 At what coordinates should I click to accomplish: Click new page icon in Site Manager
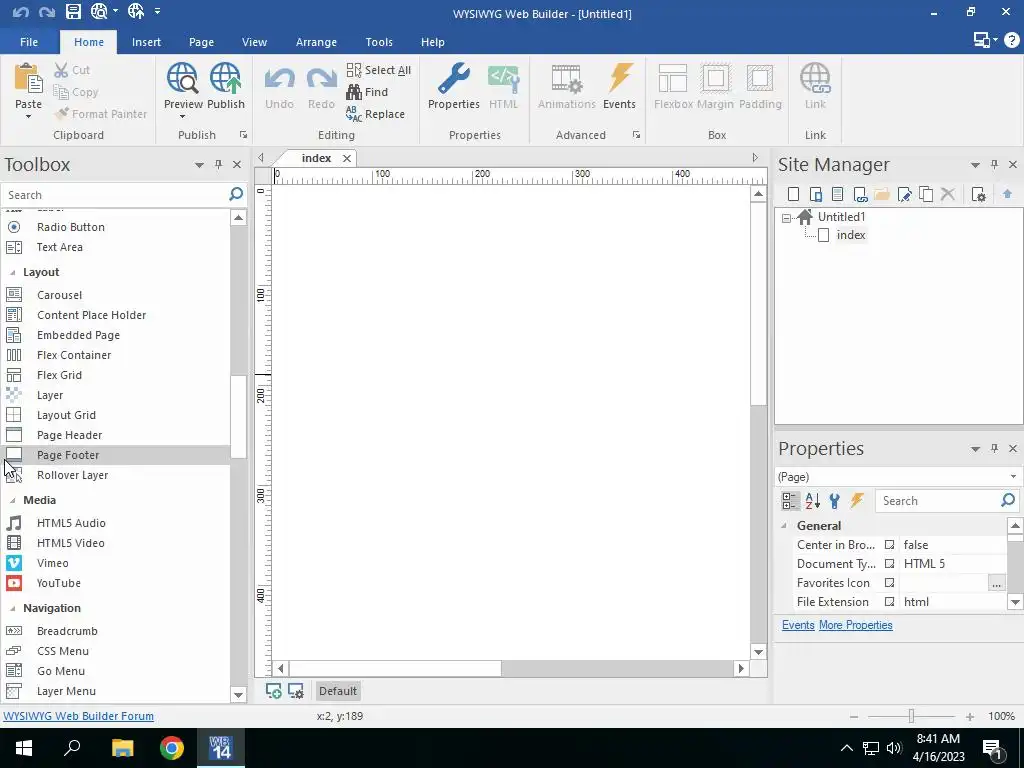coord(793,194)
